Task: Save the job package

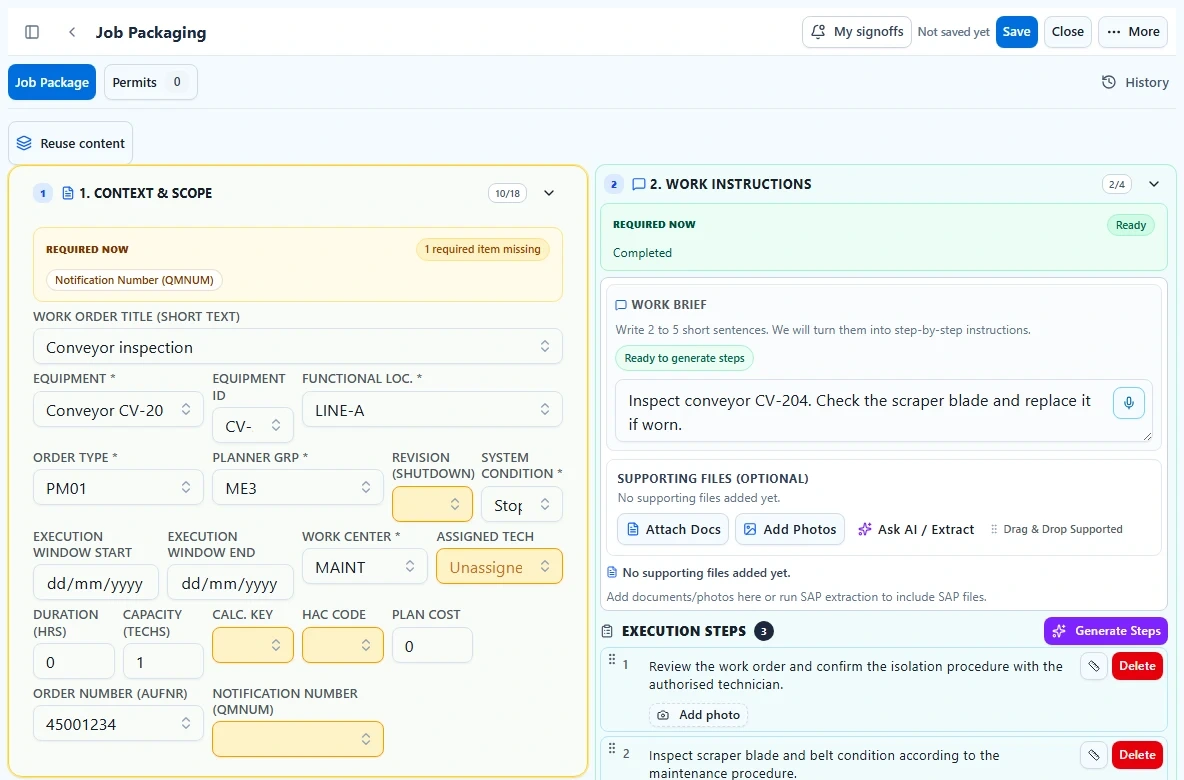Action: (1016, 32)
